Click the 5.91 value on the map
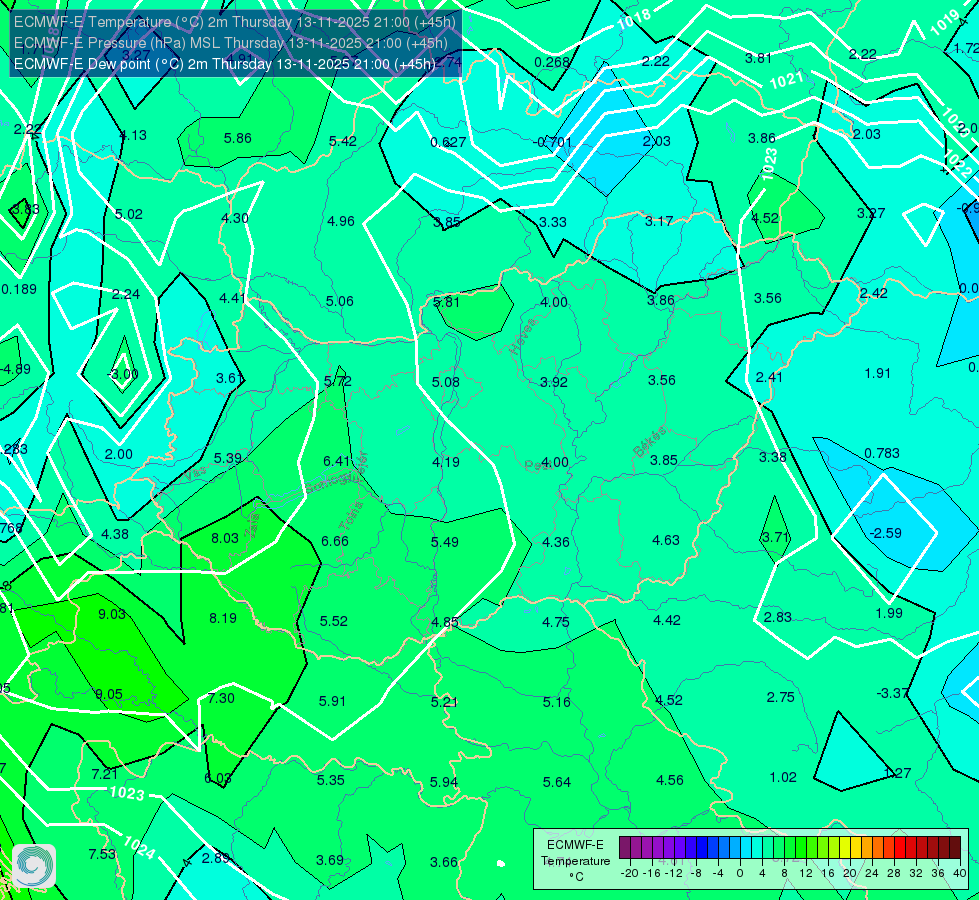This screenshot has width=979, height=900. [x=332, y=701]
